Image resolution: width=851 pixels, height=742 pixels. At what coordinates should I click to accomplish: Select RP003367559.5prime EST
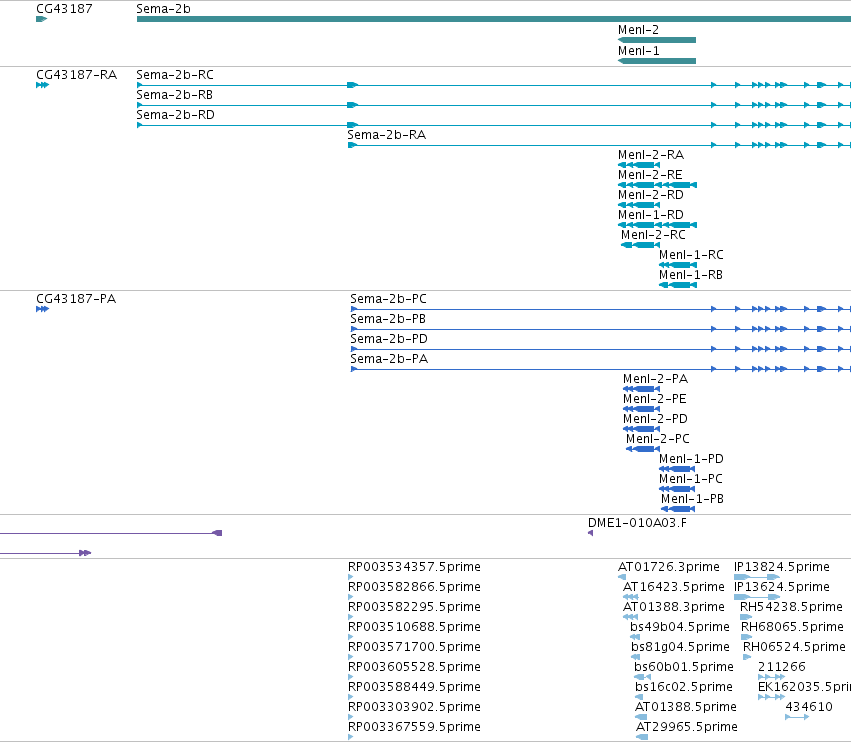pyautogui.click(x=351, y=737)
